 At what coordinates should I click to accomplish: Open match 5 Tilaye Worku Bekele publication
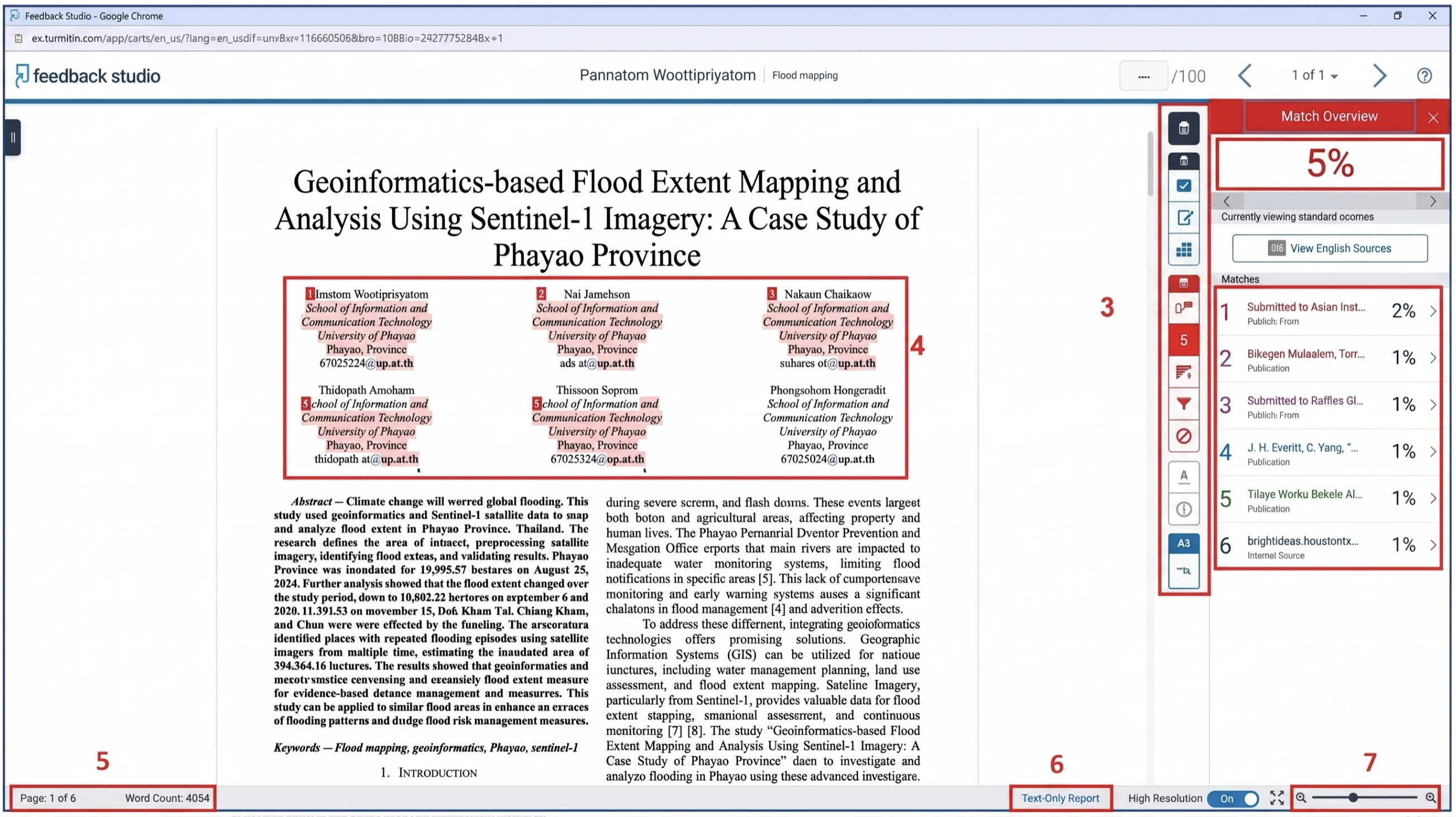pos(1328,499)
